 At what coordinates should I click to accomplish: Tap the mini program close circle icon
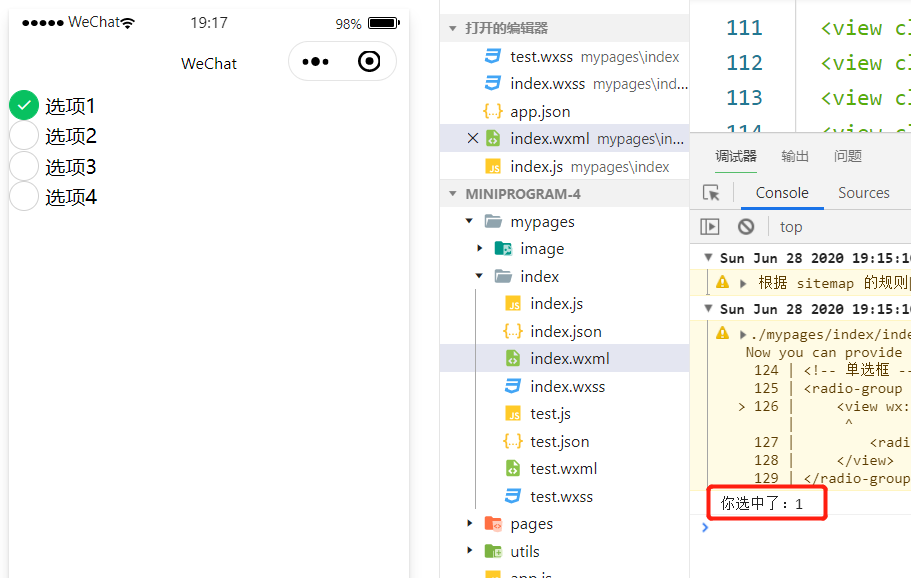pyautogui.click(x=369, y=61)
